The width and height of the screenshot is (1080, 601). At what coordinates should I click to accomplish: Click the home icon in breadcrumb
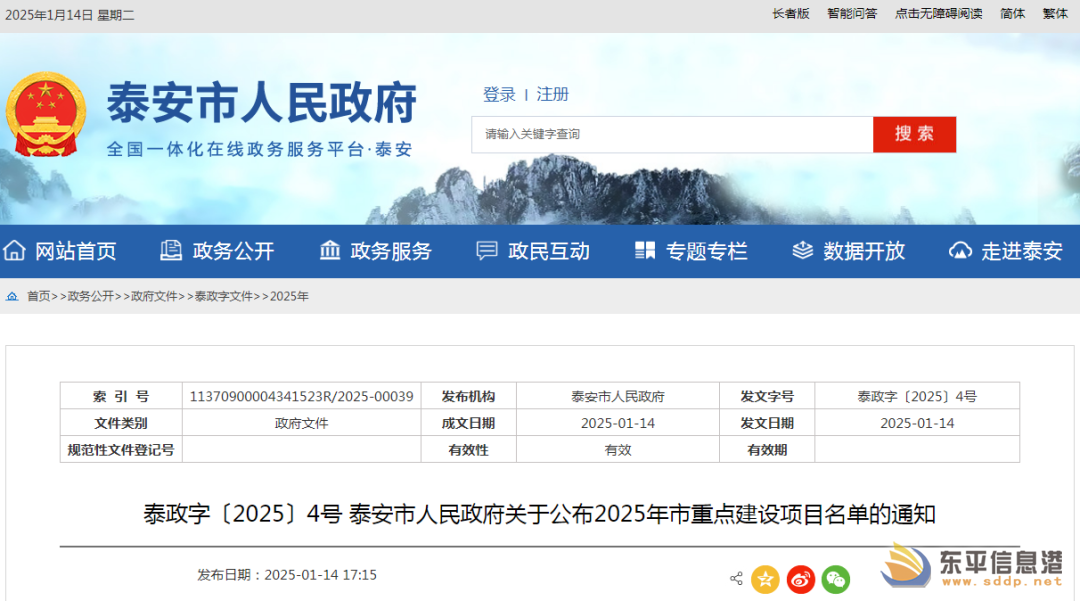click(x=12, y=296)
